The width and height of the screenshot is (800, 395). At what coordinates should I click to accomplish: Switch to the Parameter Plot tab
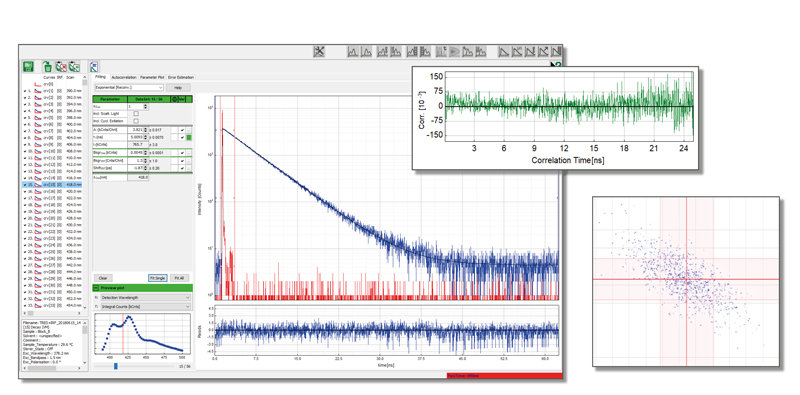point(152,78)
